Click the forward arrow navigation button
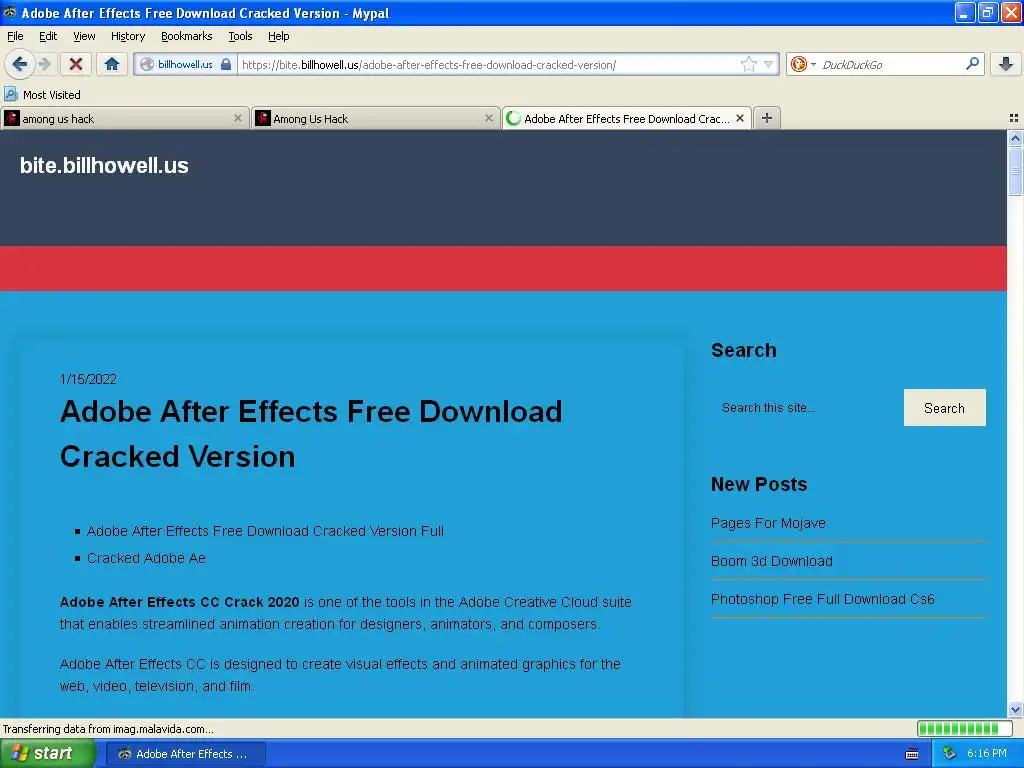 (x=45, y=64)
